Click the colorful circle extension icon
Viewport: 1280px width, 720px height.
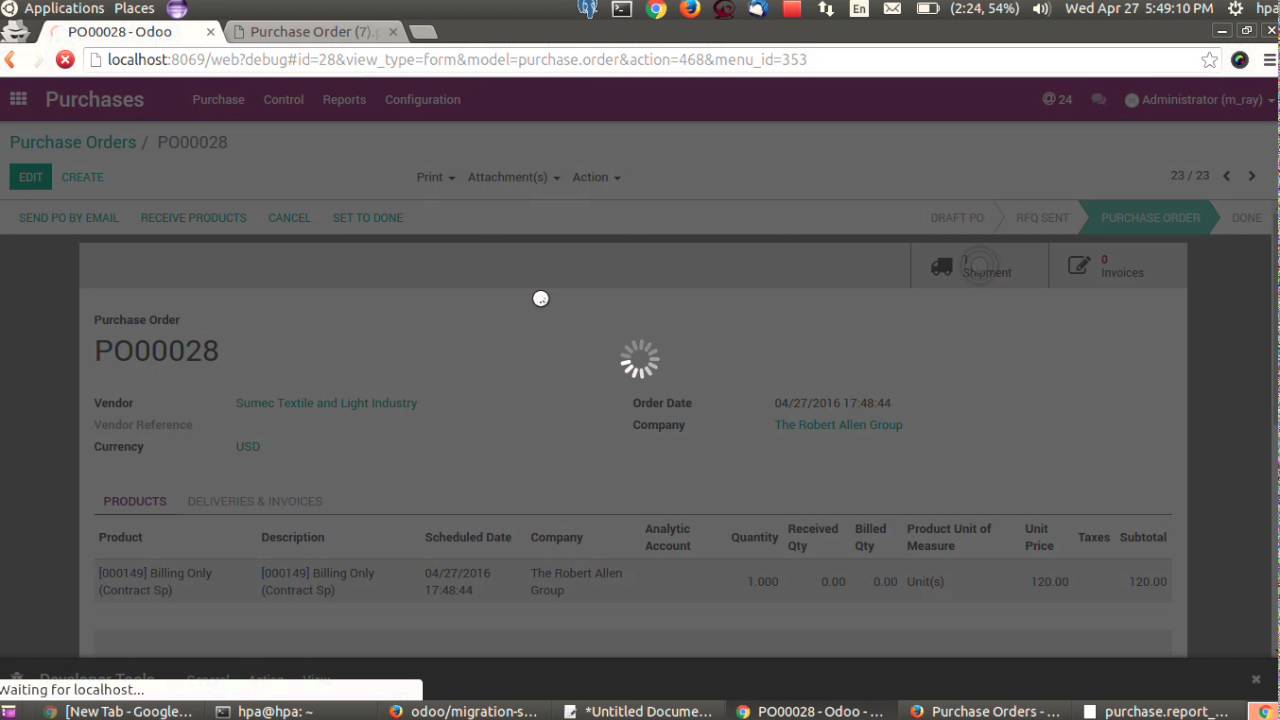1240,60
